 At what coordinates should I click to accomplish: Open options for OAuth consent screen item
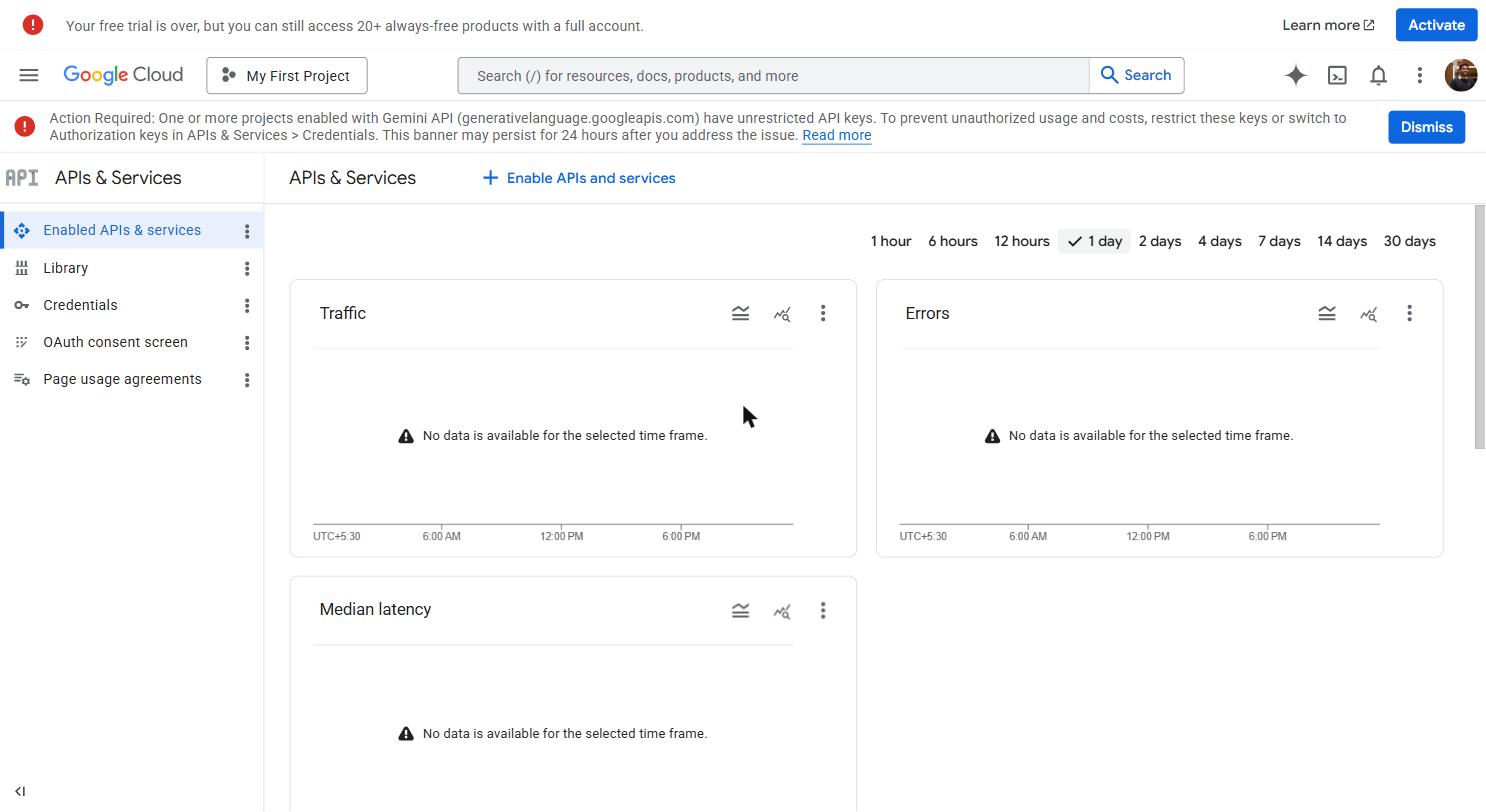tap(247, 342)
